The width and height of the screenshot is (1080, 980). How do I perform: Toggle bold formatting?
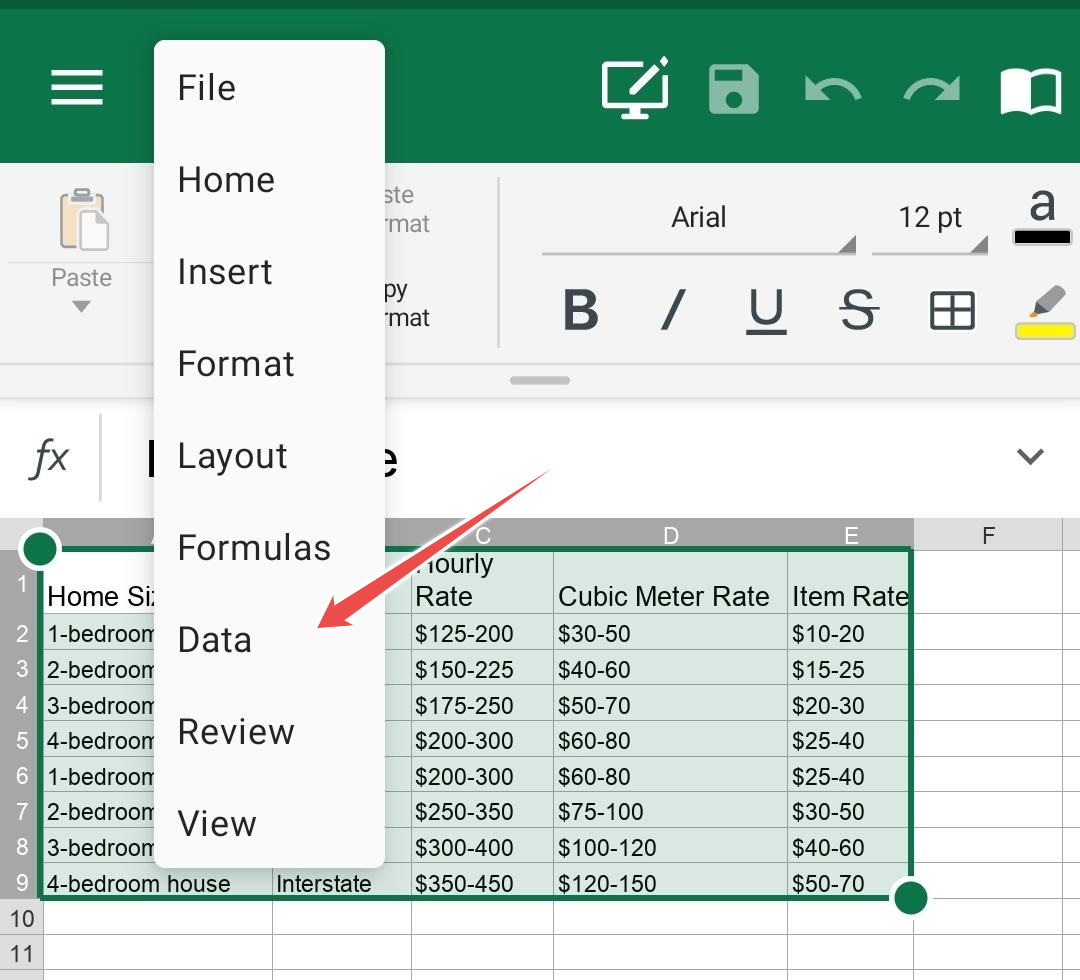click(580, 311)
